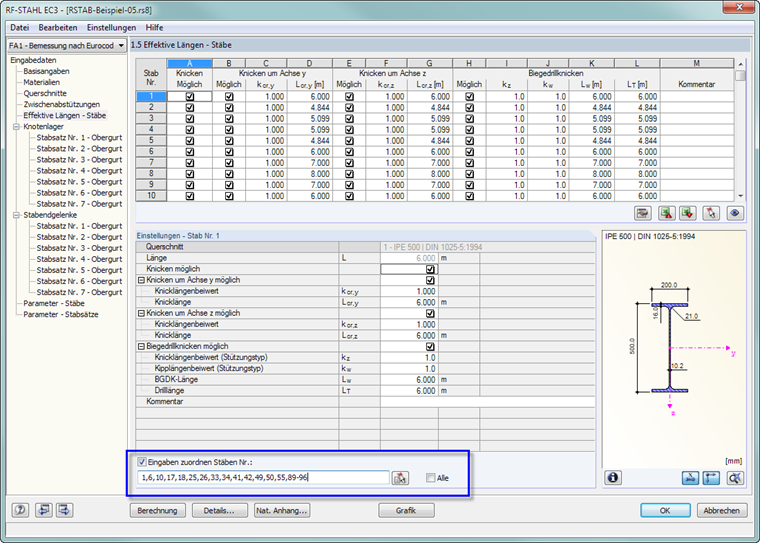Open the 'FA1 - Bemessung nach Eurocod' dropdown
Image resolution: width=760 pixels, height=543 pixels.
point(121,46)
